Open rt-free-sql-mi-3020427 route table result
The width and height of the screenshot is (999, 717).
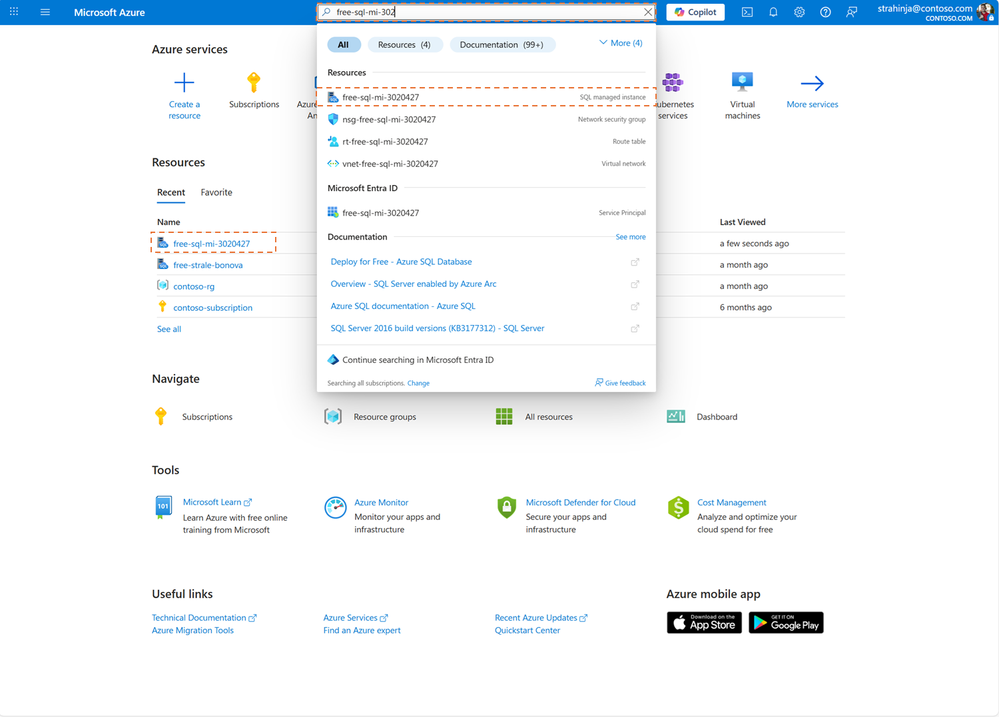[x=486, y=141]
